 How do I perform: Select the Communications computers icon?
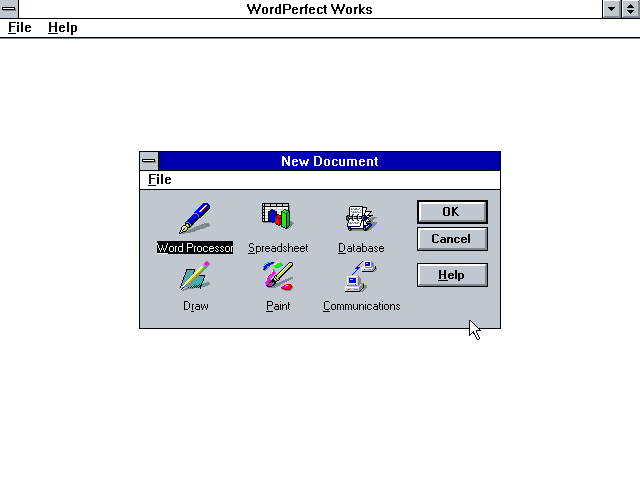(x=360, y=276)
